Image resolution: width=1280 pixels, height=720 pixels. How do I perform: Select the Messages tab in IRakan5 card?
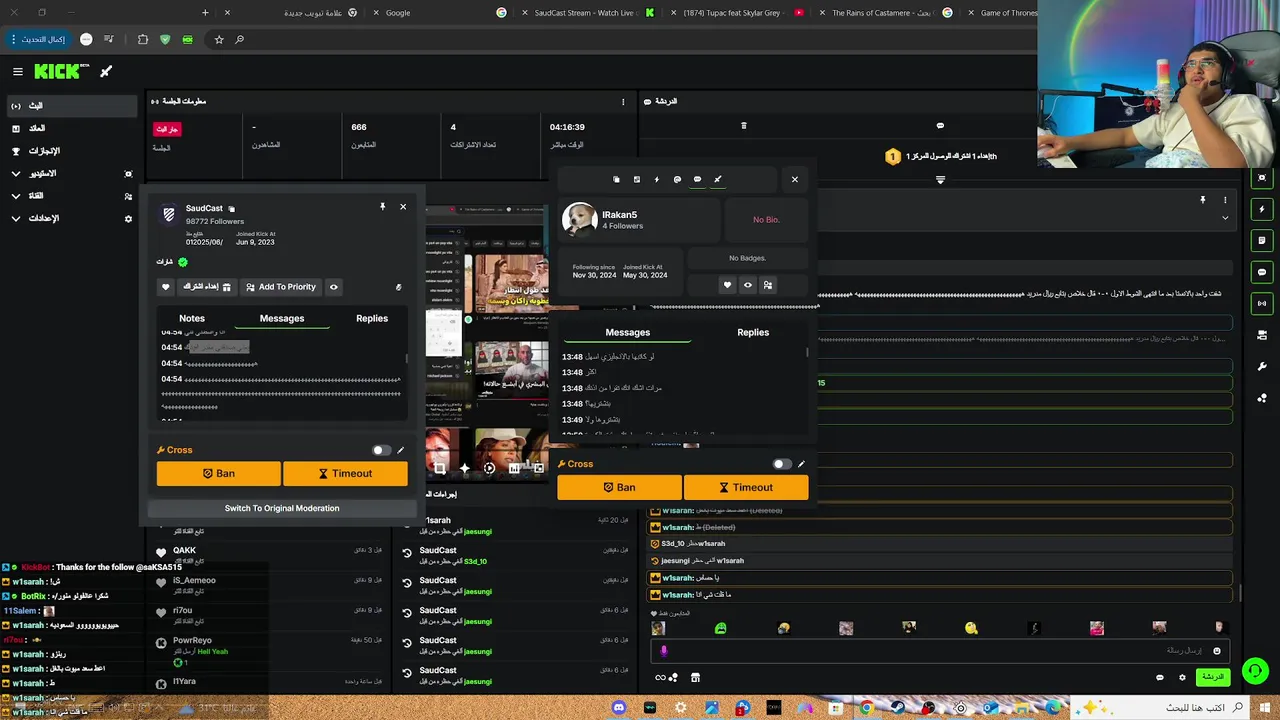628,332
